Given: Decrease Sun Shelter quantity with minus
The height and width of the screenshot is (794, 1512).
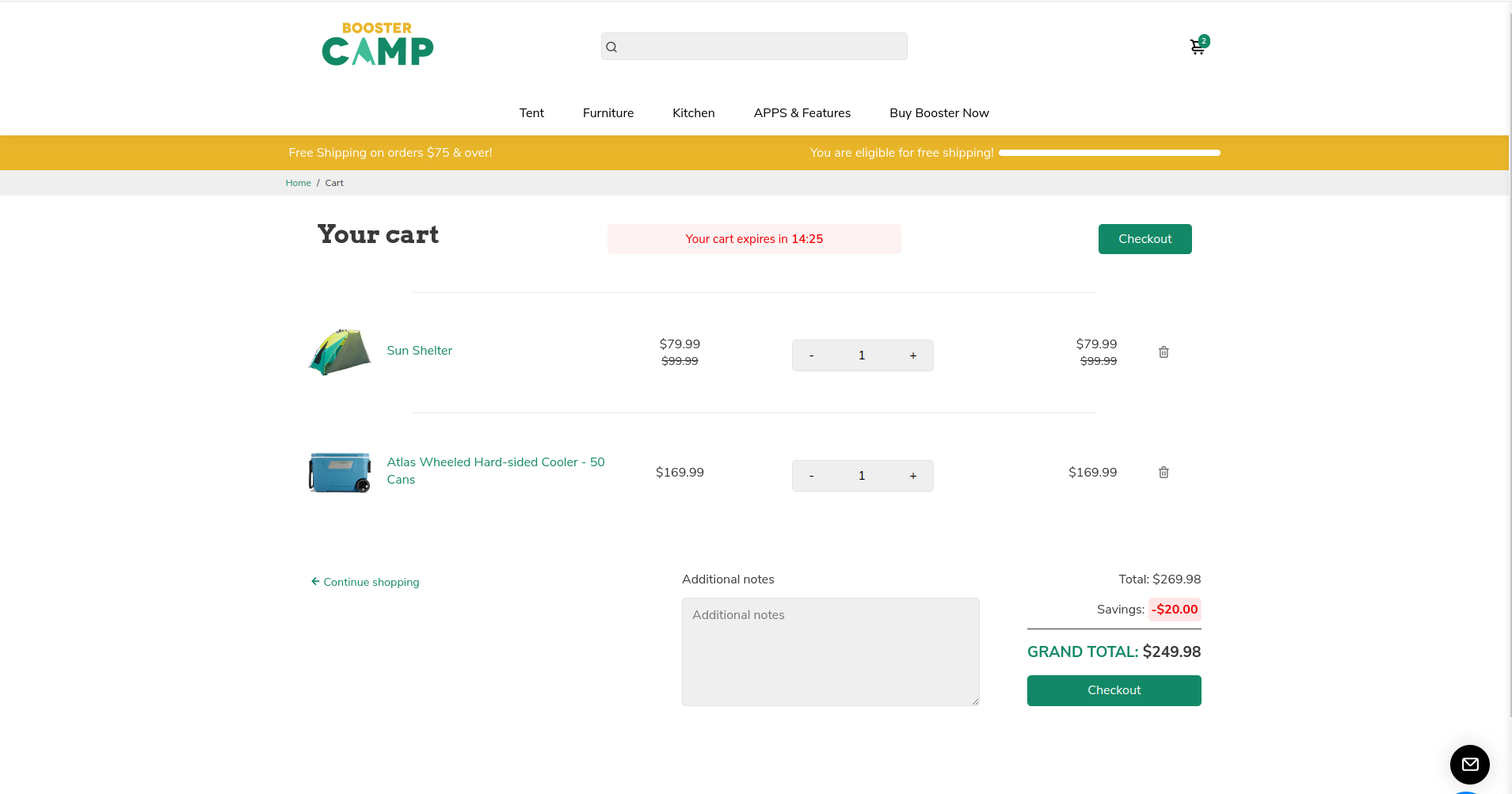Looking at the screenshot, I should click(x=811, y=355).
